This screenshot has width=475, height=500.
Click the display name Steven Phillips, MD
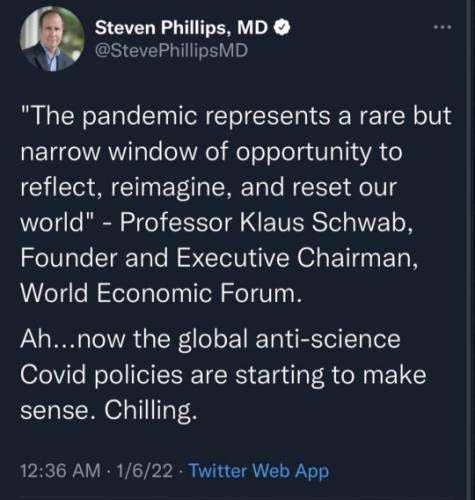[181, 28]
